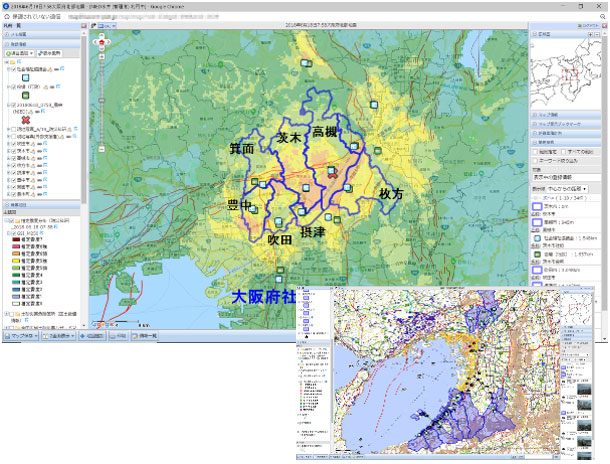Toggle checkbox of layer with blue square symbol
This screenshot has width=610, height=464.
point(14,69)
